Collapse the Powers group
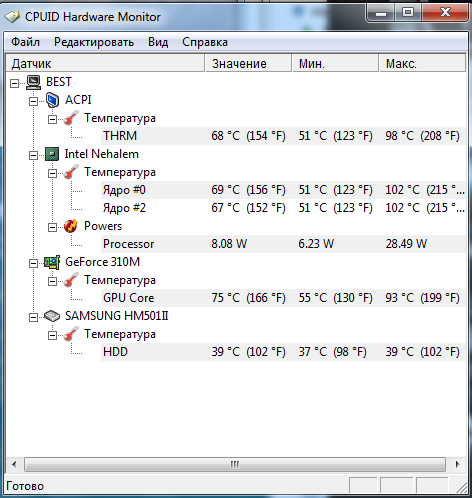The width and height of the screenshot is (472, 498). click(52, 227)
